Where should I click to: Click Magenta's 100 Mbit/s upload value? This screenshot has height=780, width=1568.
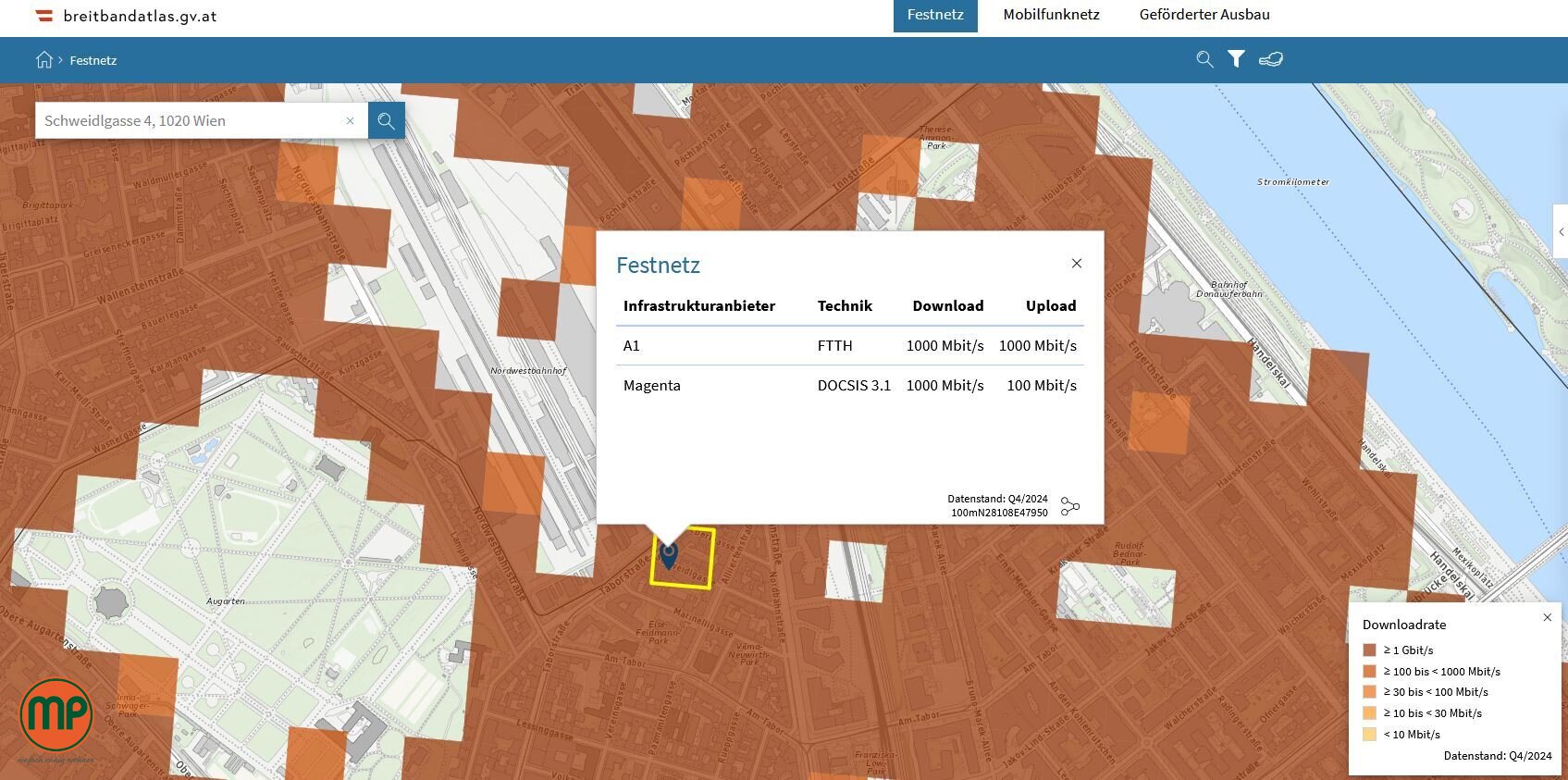coord(1042,386)
